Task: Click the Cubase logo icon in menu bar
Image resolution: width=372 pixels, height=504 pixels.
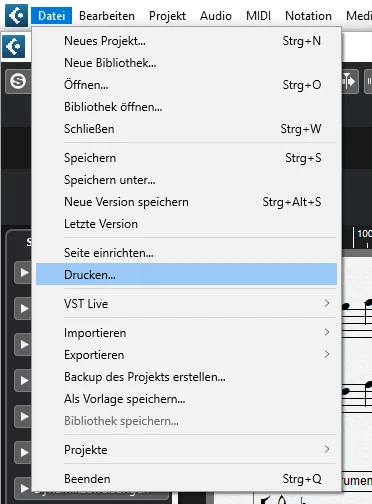Action: pyautogui.click(x=16, y=15)
